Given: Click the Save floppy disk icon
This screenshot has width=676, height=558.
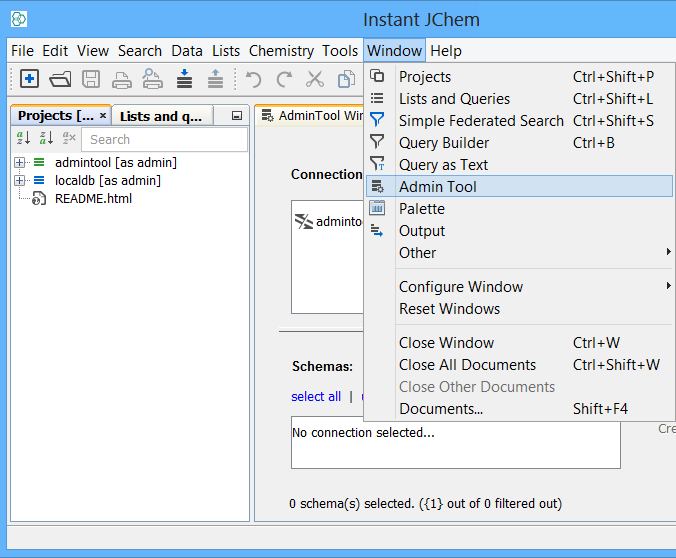Looking at the screenshot, I should [91, 79].
